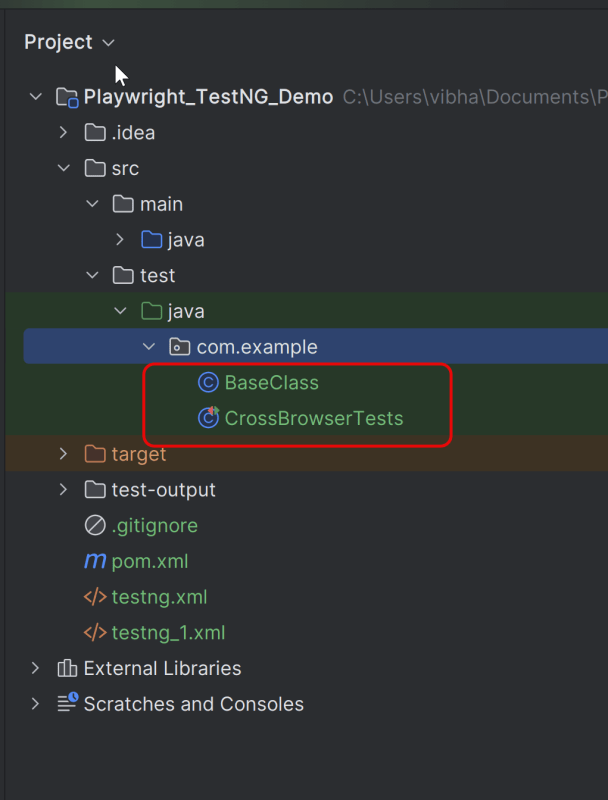Collapse the src folder

(64, 169)
